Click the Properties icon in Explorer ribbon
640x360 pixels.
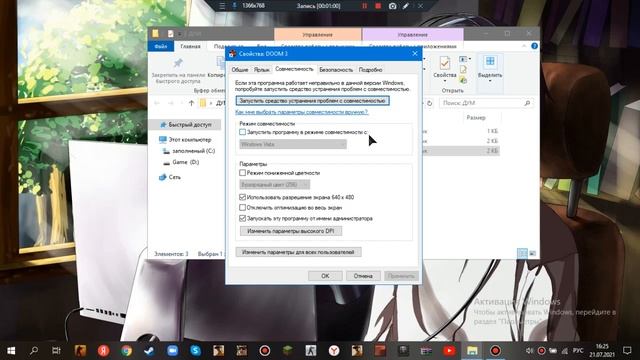pos(444,63)
